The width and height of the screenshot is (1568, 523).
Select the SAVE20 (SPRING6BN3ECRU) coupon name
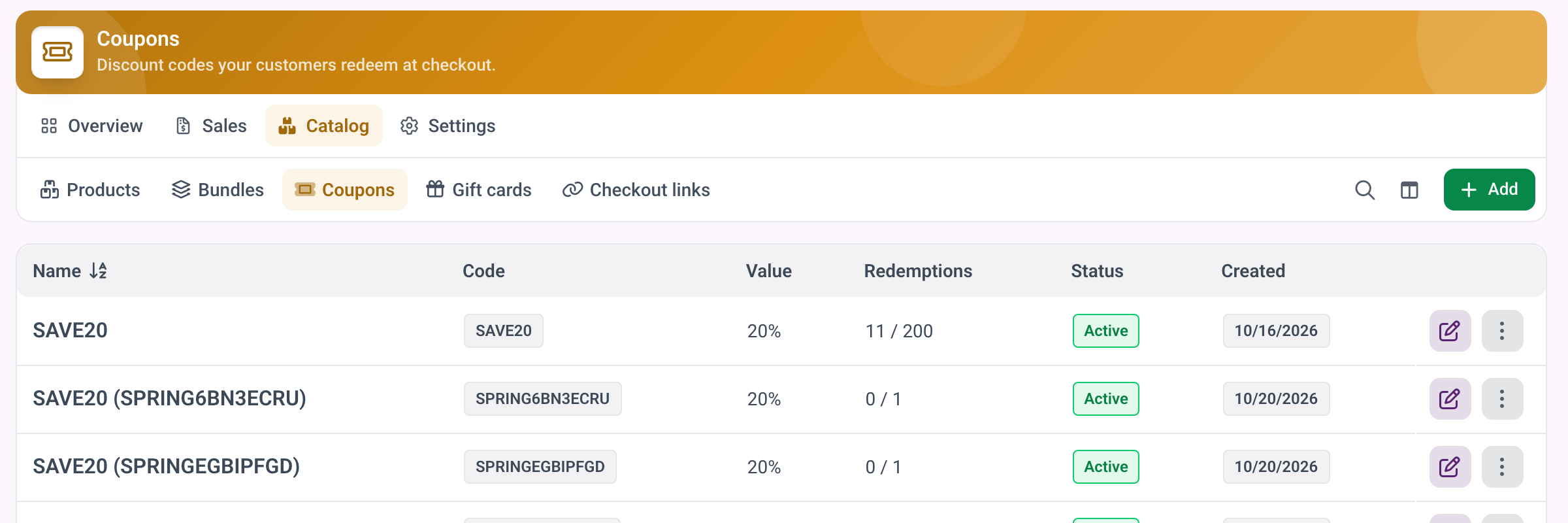pos(169,399)
